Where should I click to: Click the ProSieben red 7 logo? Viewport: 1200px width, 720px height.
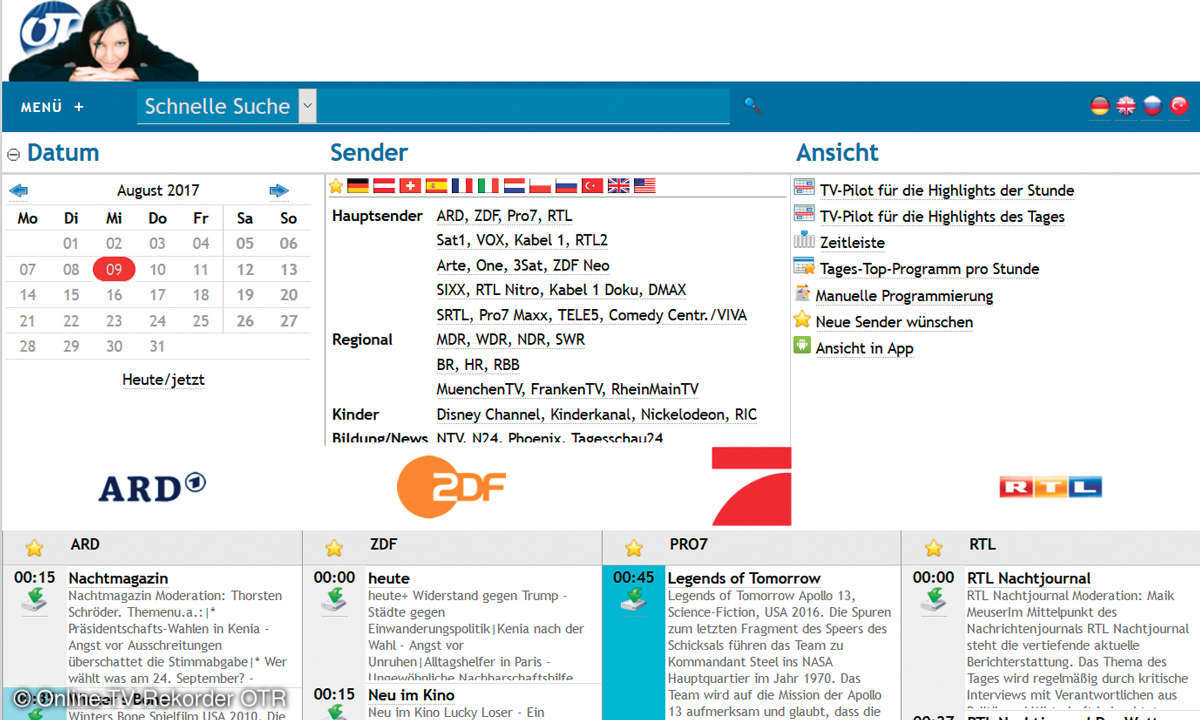coord(751,486)
